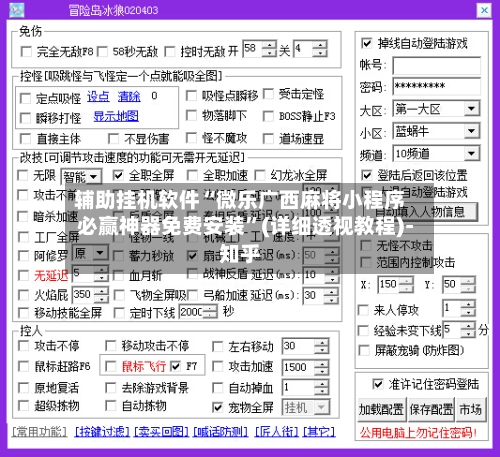Click 定时下线 stepper field with 2000
The image size is (500, 457).
[x=198, y=312]
